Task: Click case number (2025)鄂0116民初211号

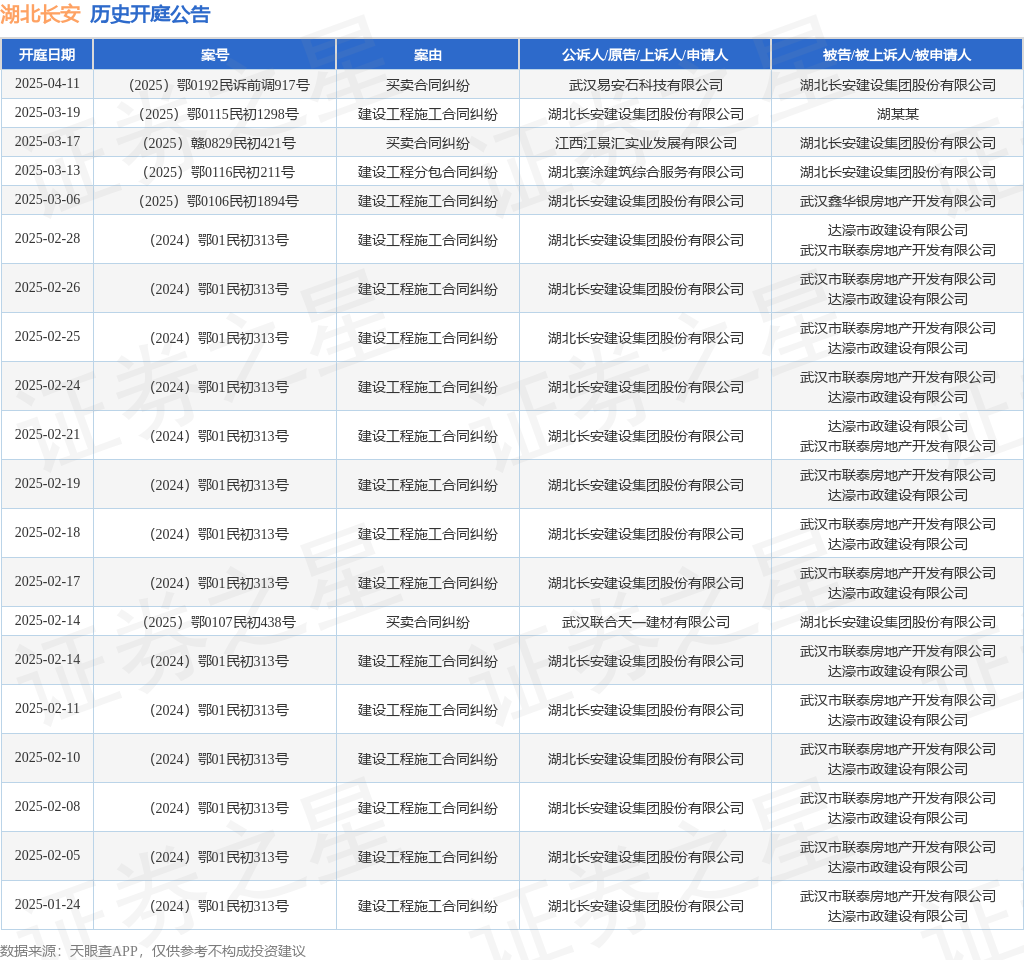Action: pyautogui.click(x=219, y=172)
